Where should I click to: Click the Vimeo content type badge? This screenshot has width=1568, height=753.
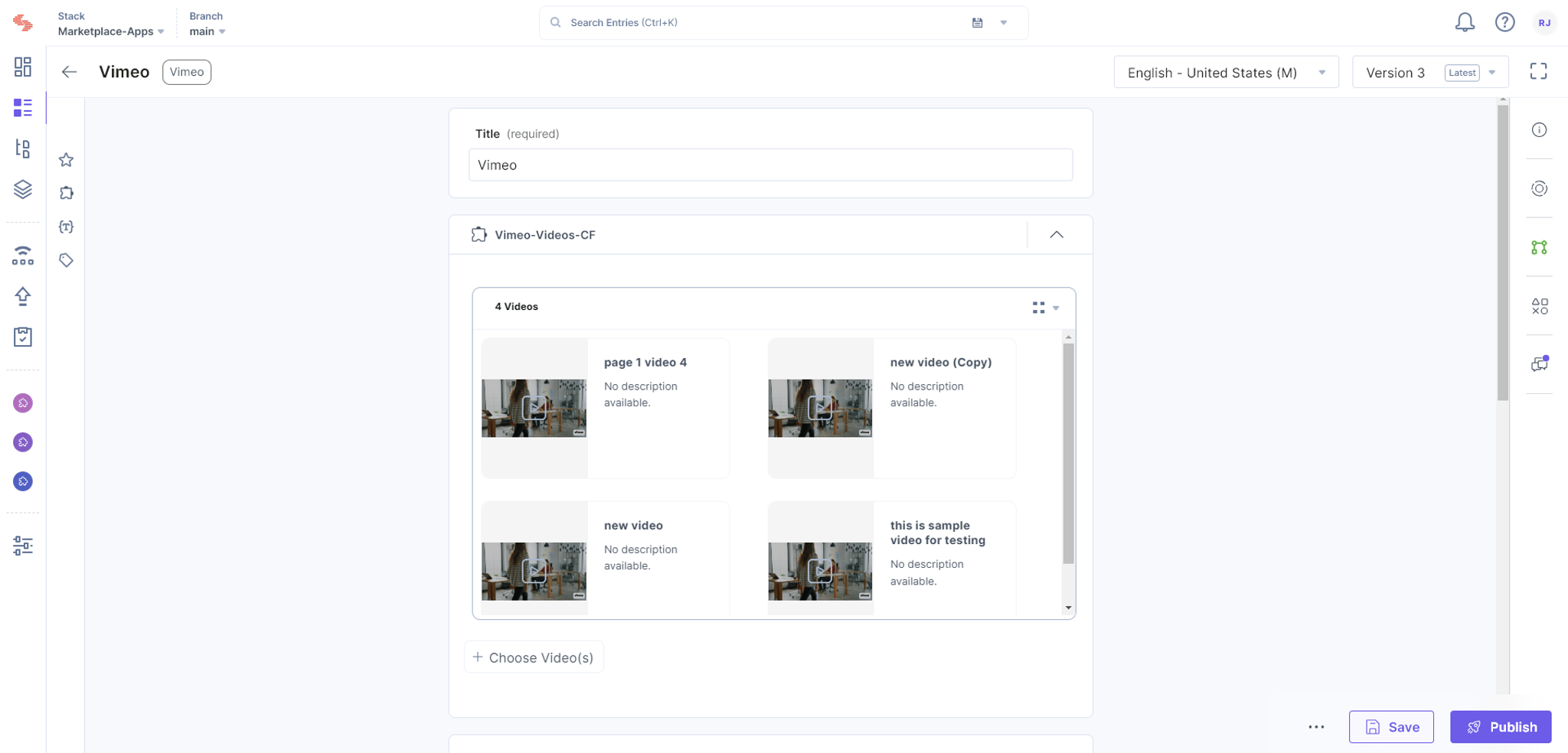(x=187, y=72)
